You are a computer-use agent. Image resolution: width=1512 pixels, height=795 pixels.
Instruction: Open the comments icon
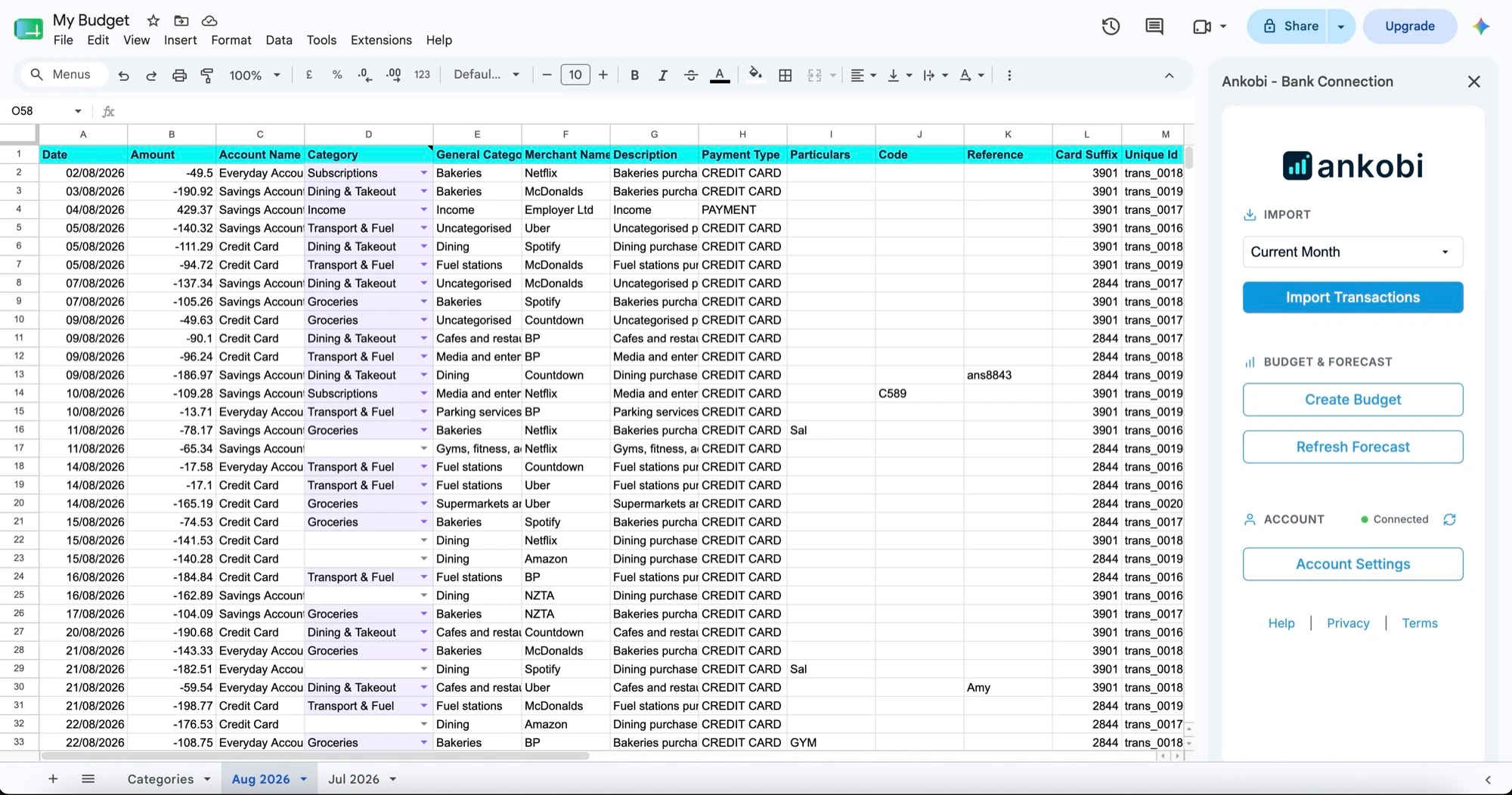pos(1154,26)
